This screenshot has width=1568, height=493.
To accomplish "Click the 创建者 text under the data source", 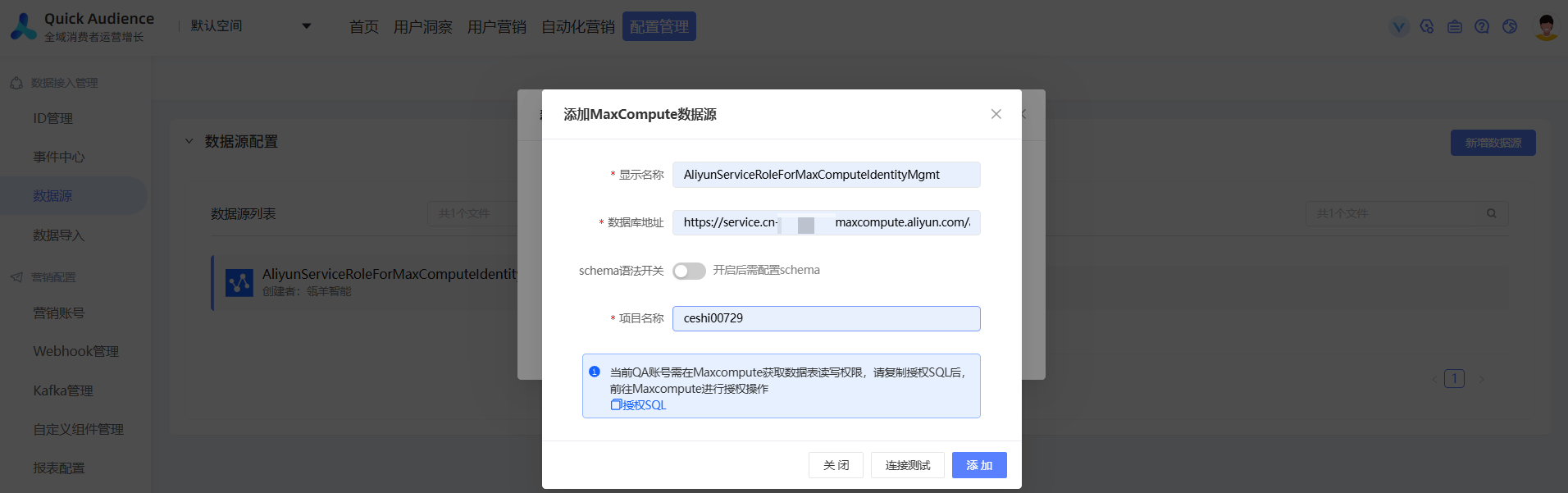I will point(307,291).
